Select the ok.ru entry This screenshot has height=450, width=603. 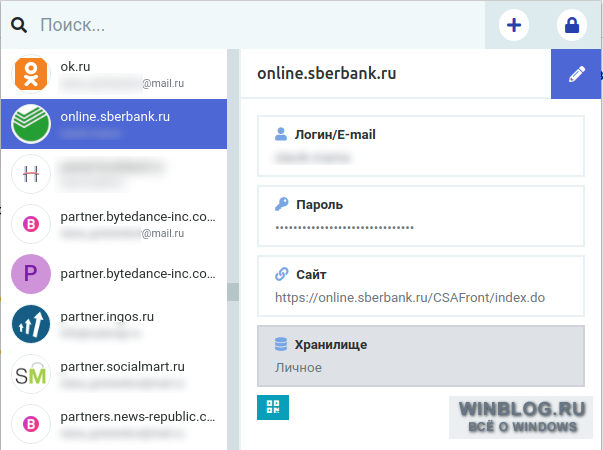[x=114, y=74]
